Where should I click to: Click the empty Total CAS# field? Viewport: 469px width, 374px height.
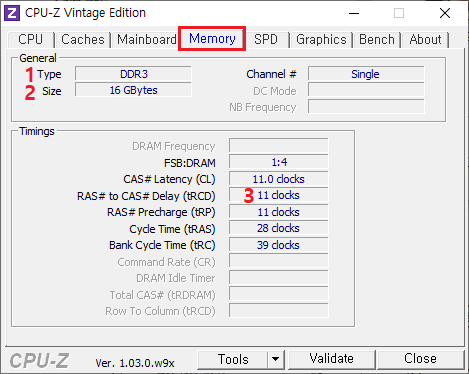[x=279, y=294]
